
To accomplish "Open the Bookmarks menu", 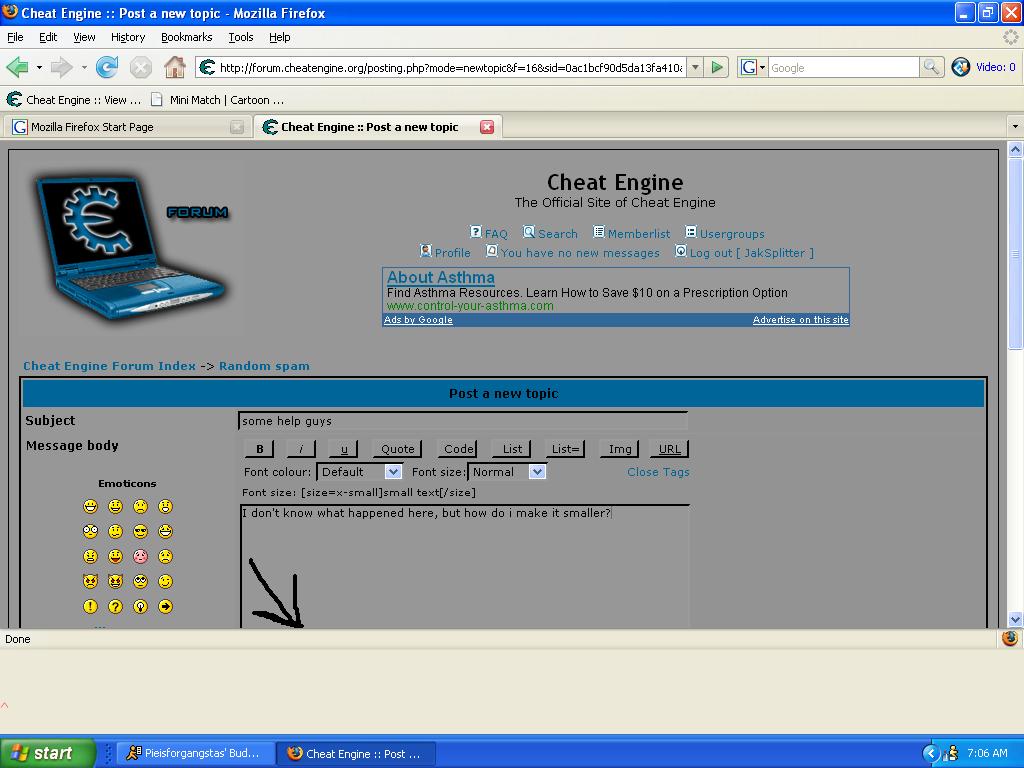I will [x=187, y=37].
